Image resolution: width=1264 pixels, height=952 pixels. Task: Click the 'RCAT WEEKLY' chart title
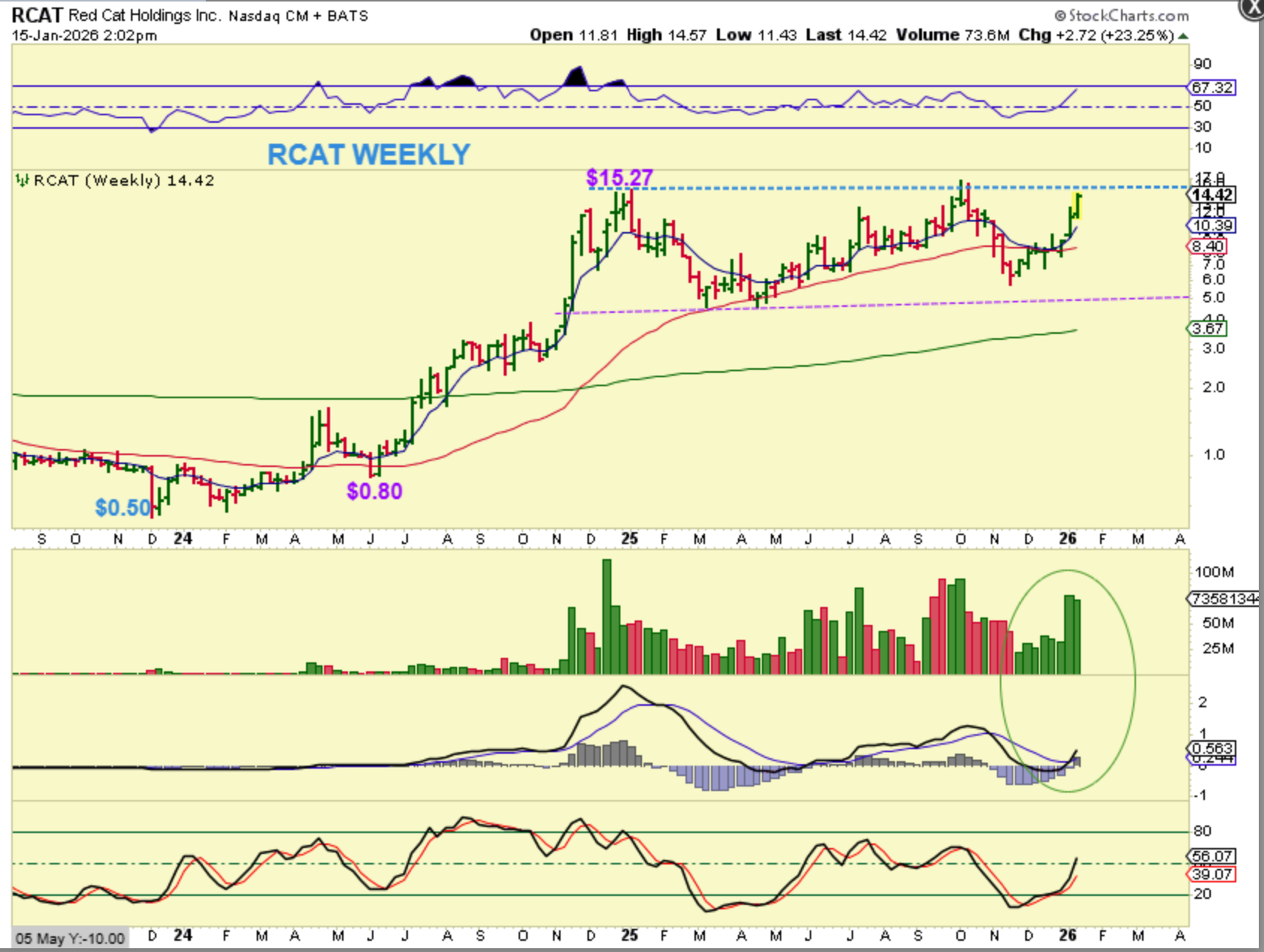pyautogui.click(x=369, y=154)
